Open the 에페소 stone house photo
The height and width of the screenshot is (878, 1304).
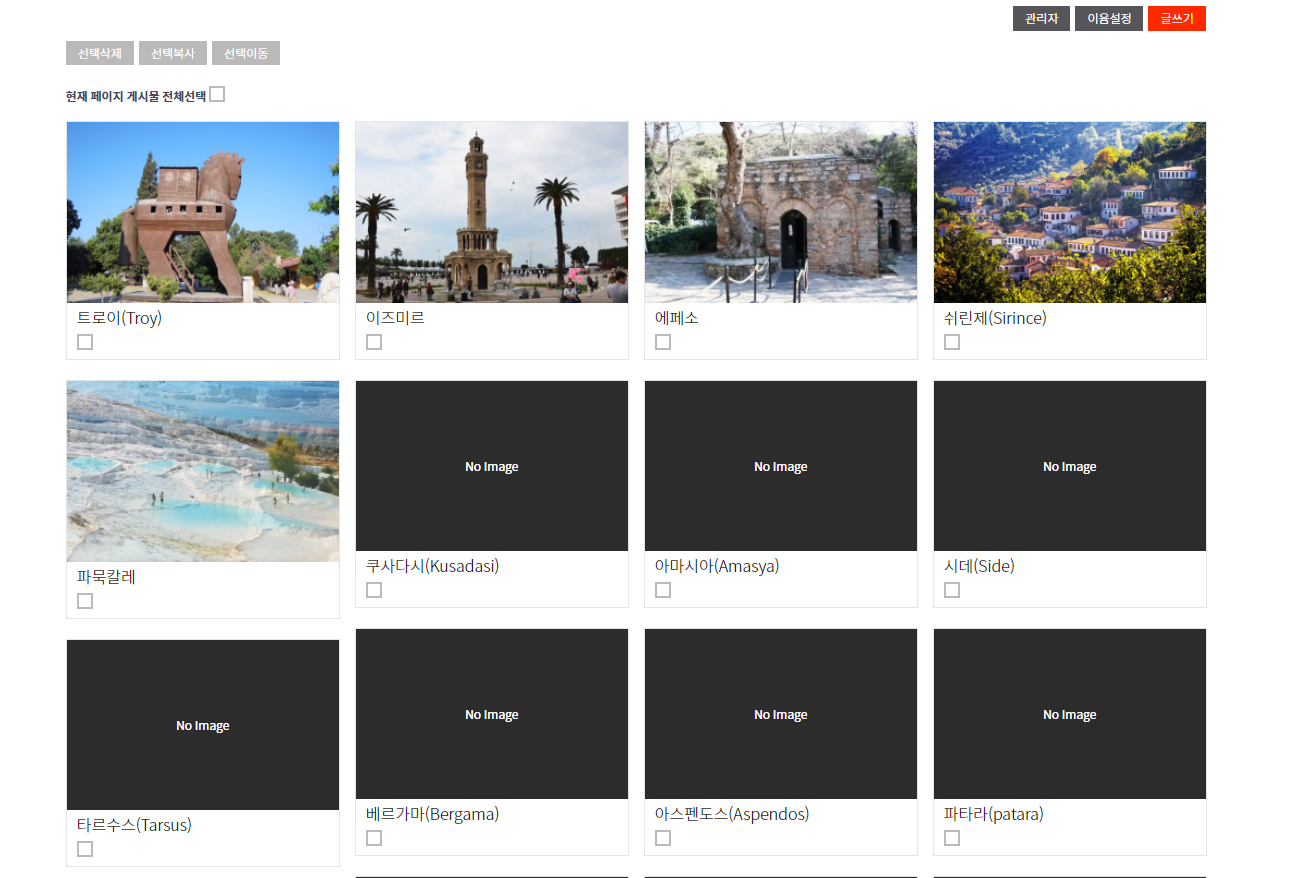[781, 212]
